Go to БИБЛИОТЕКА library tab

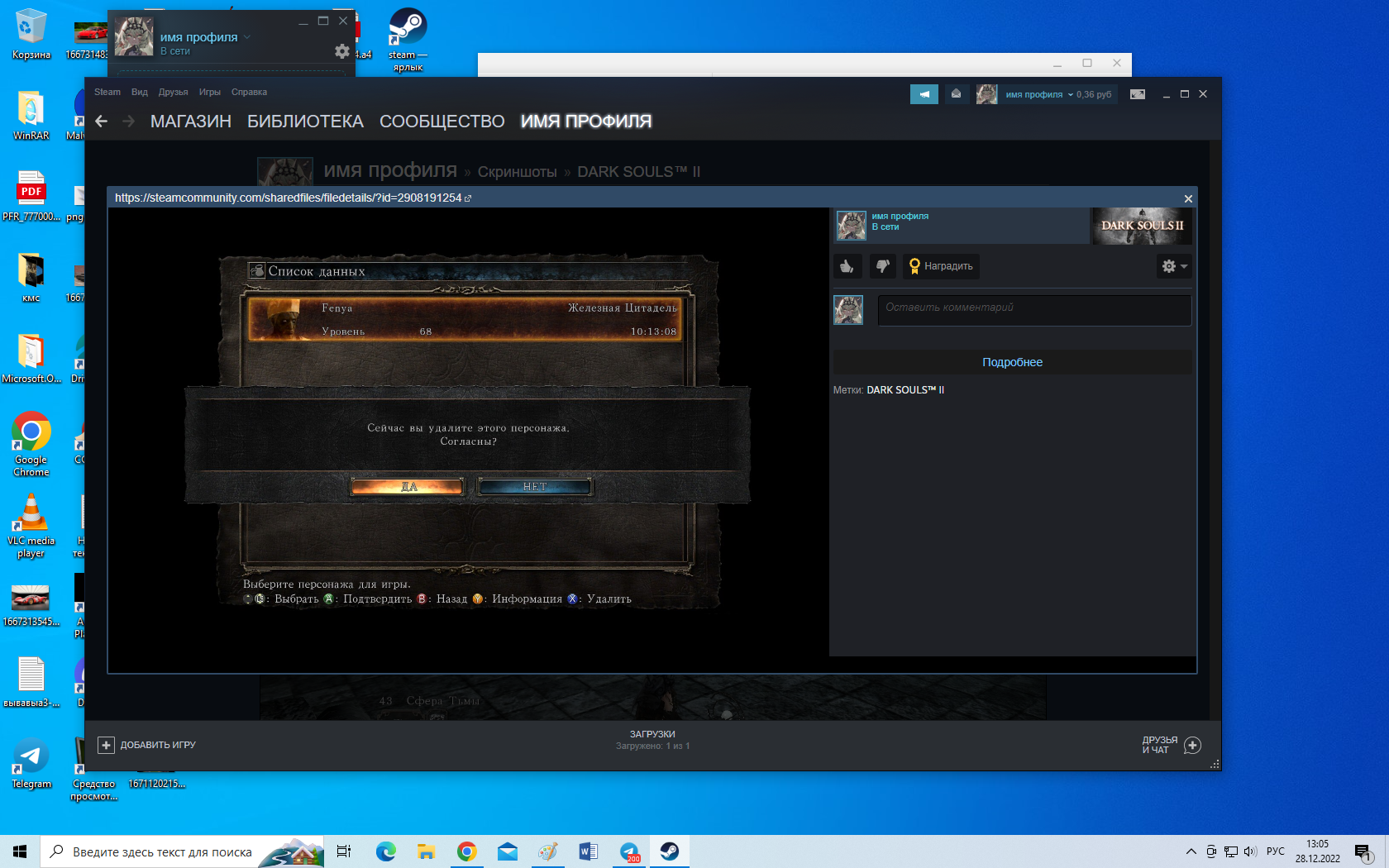click(x=305, y=122)
